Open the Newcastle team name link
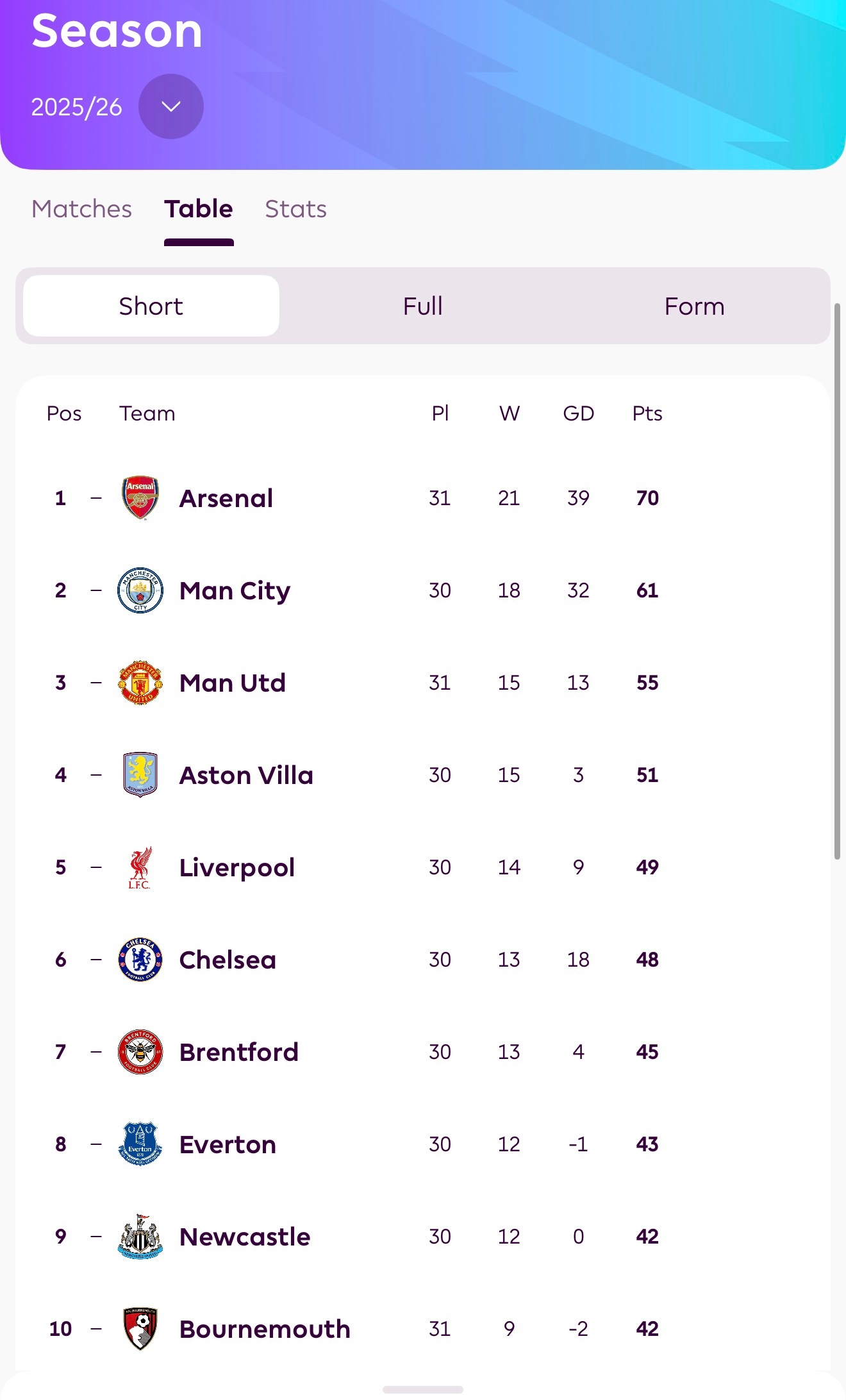The height and width of the screenshot is (1400, 846). [x=245, y=1237]
